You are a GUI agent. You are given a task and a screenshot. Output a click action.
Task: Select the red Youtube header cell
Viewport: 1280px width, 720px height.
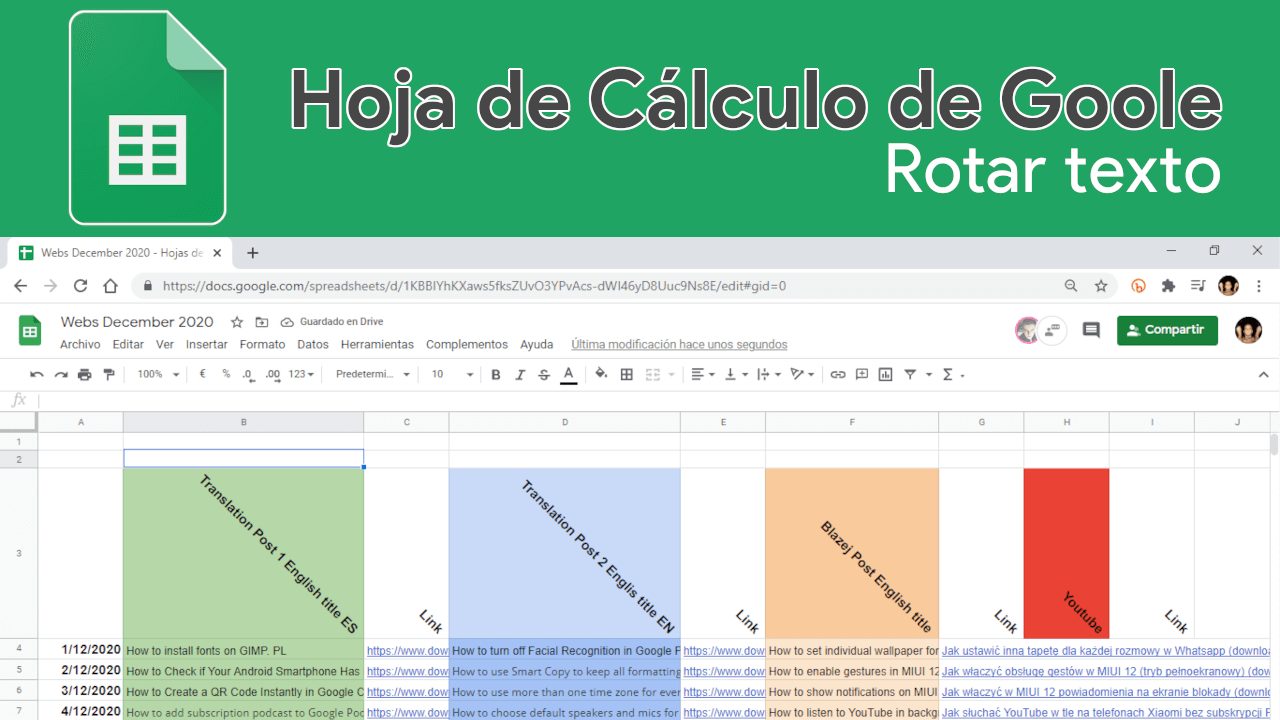(1066, 553)
